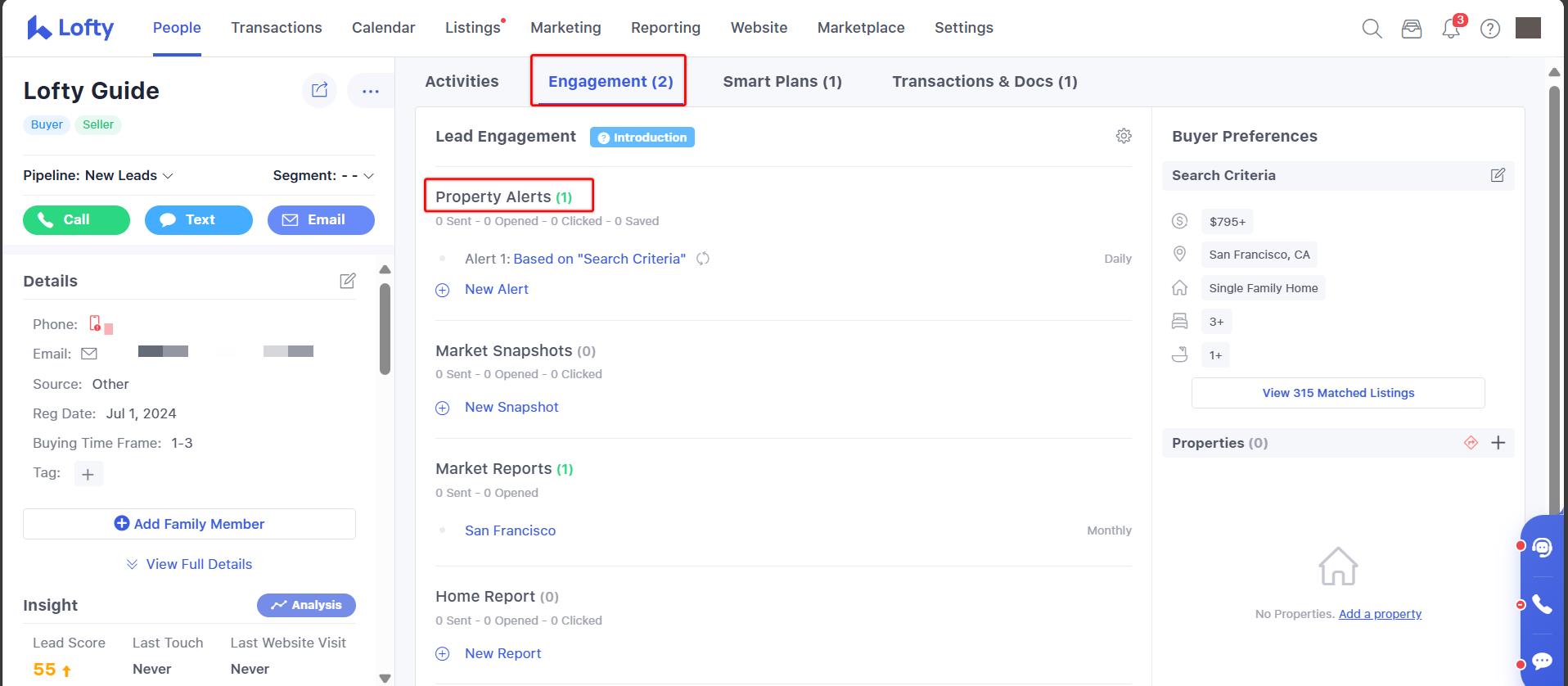
Task: Expand the Segment dropdown
Action: coord(323,175)
